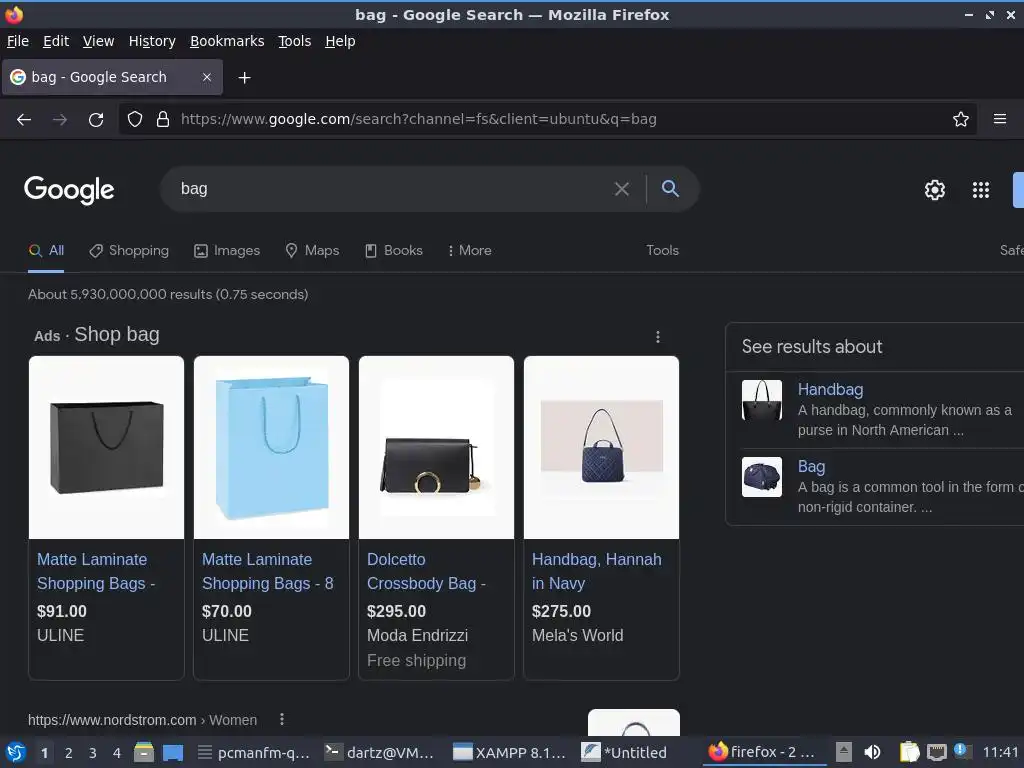The height and width of the screenshot is (768, 1024).
Task: Open the navy Hannah handbag image
Action: pyautogui.click(x=601, y=447)
